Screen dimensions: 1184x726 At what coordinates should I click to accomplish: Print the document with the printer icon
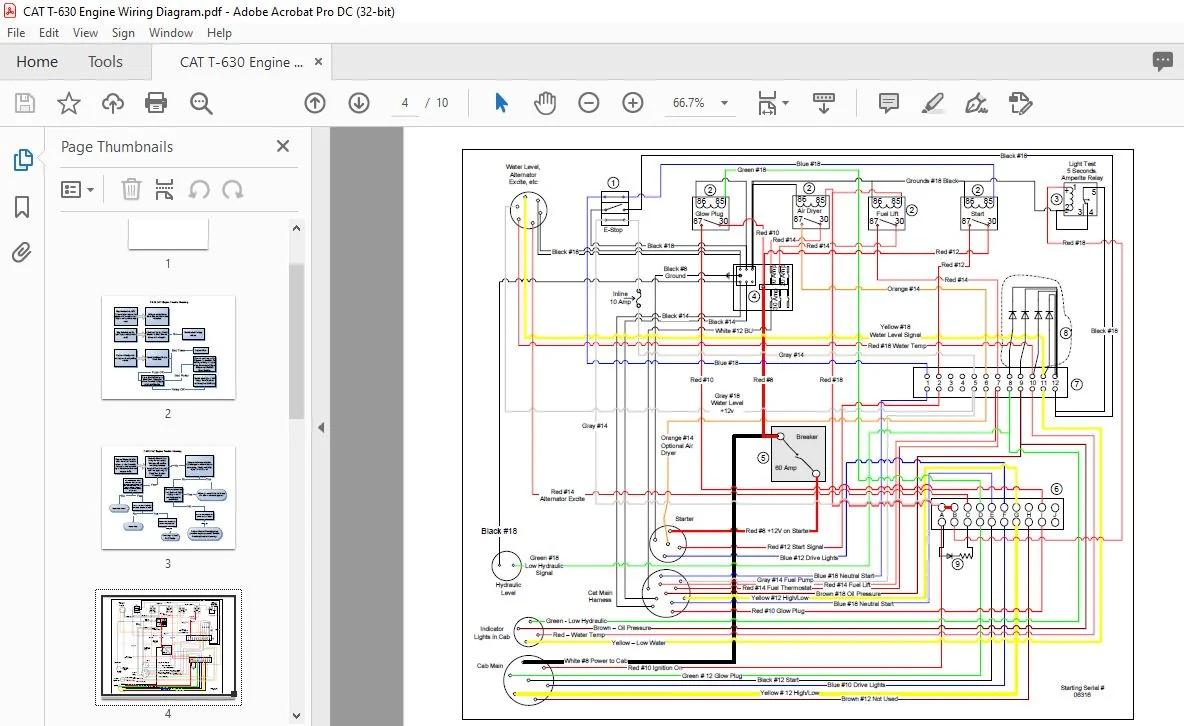(156, 103)
